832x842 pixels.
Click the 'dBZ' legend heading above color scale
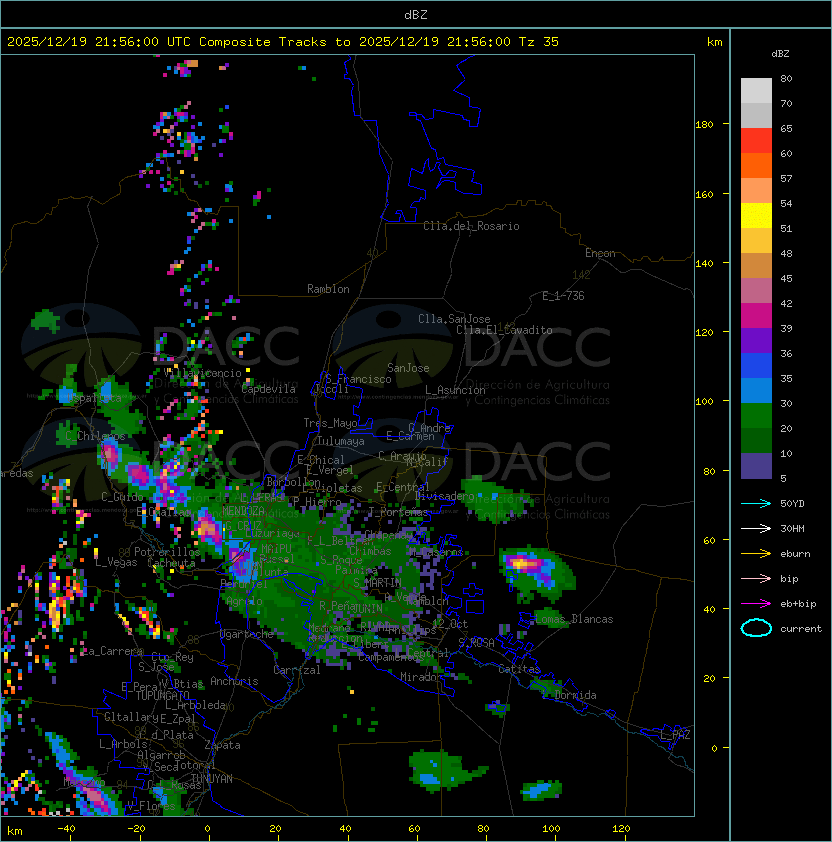780,54
